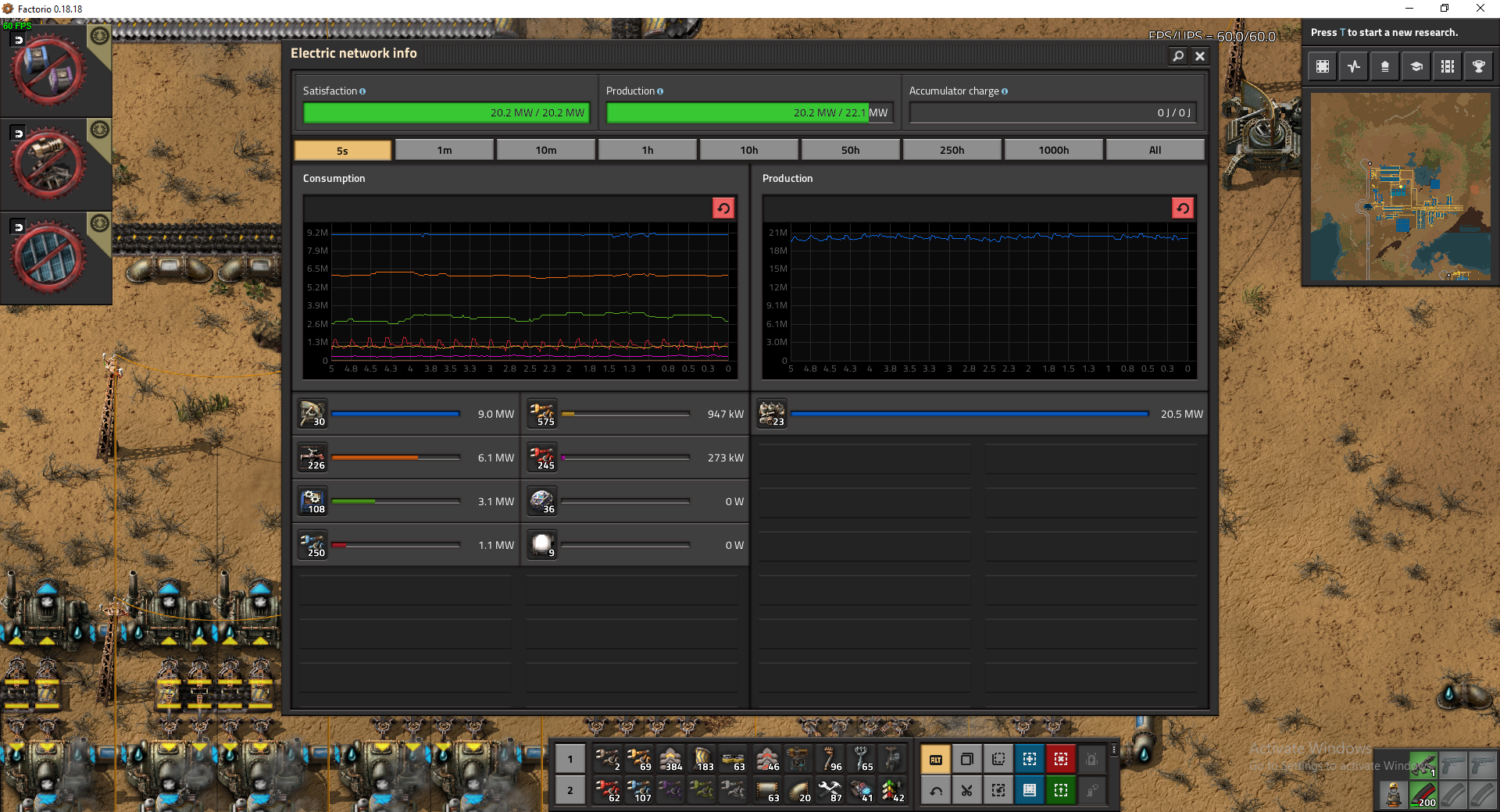
Task: Toggle fast inserter row showing 1.1 MW
Action: (406, 545)
